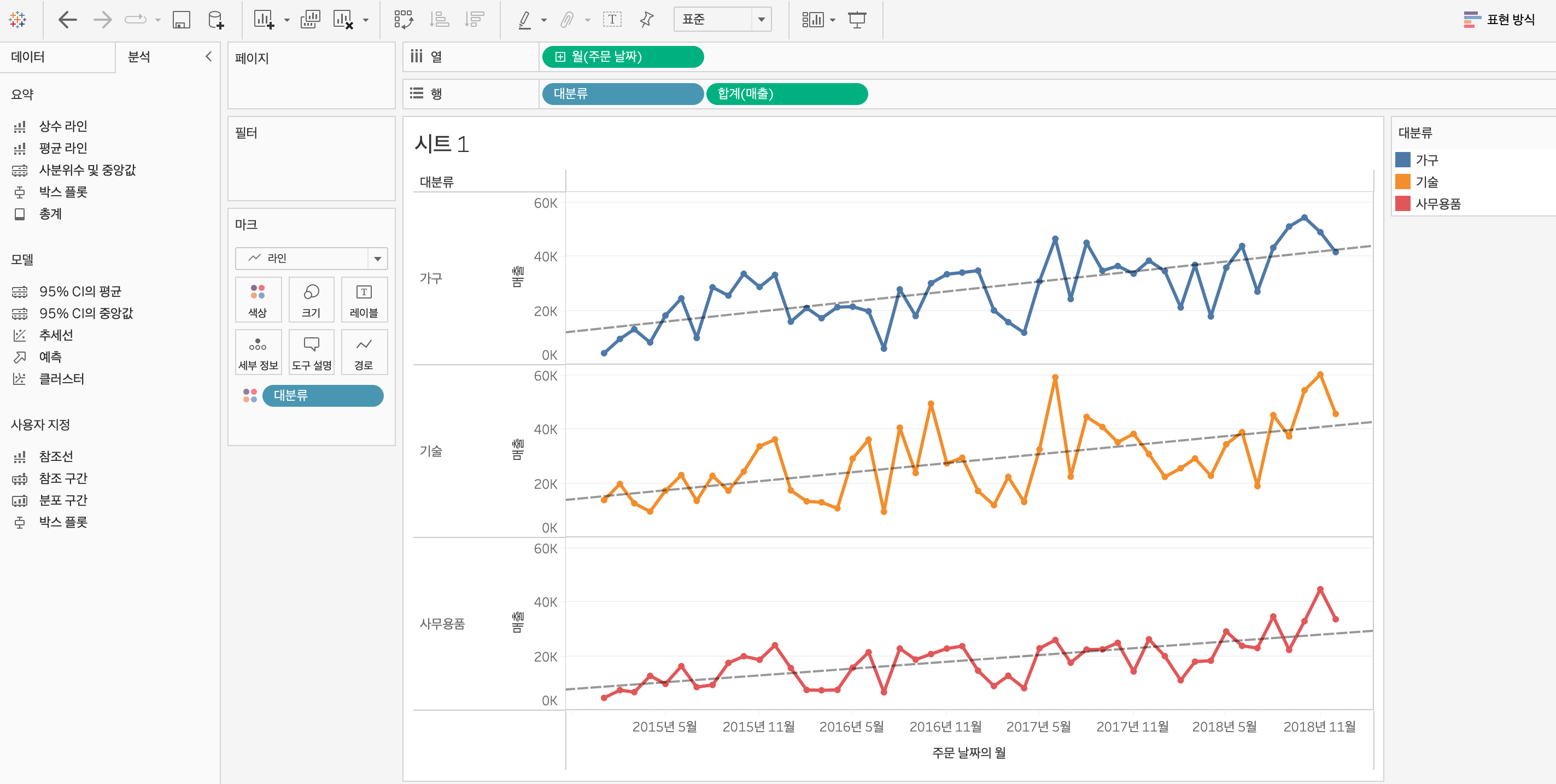Click the Undo back arrow icon
Screen dimensions: 1556x784
pos(68,20)
